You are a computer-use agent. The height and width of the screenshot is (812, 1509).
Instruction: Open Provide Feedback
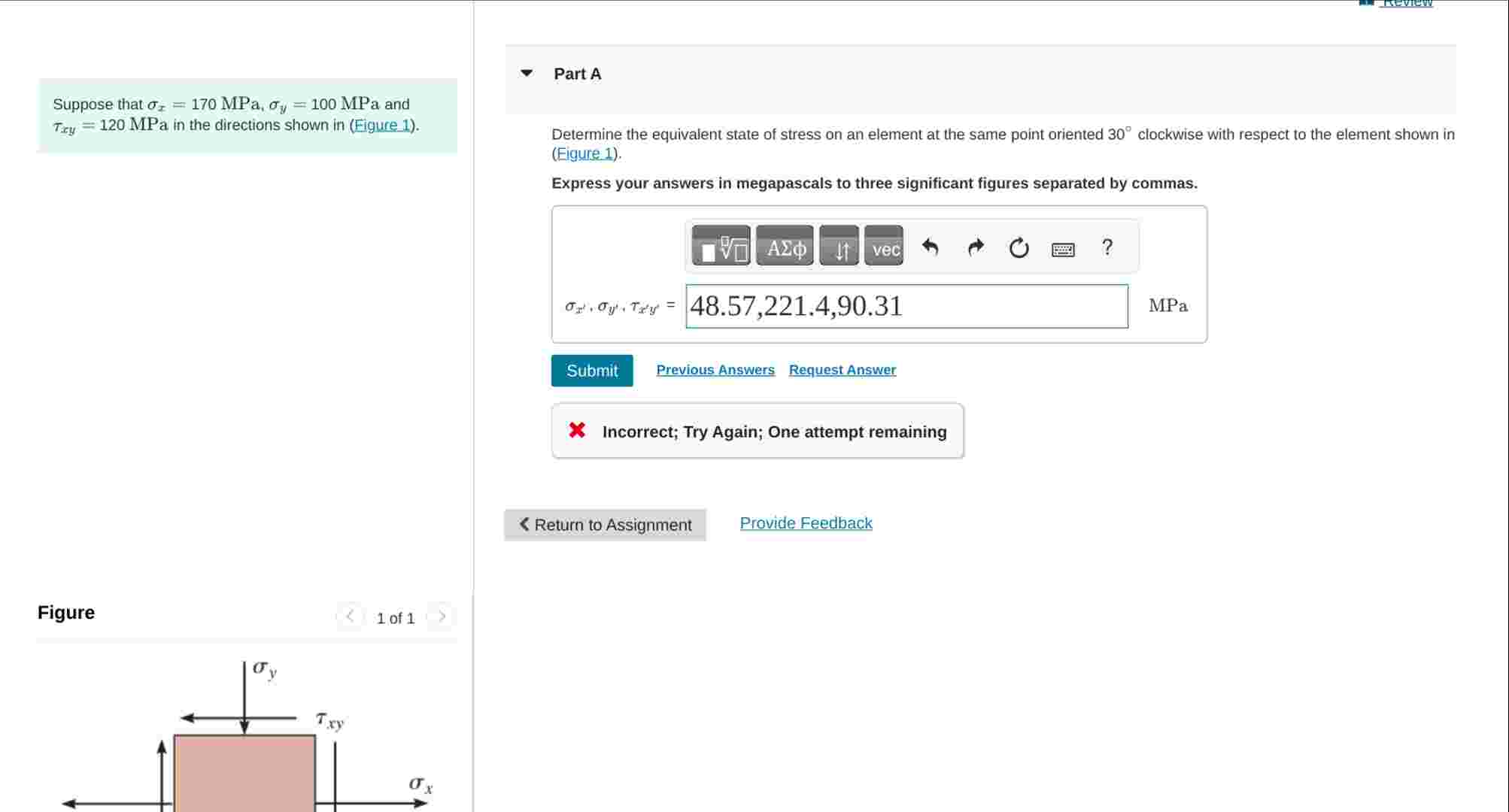tap(806, 523)
